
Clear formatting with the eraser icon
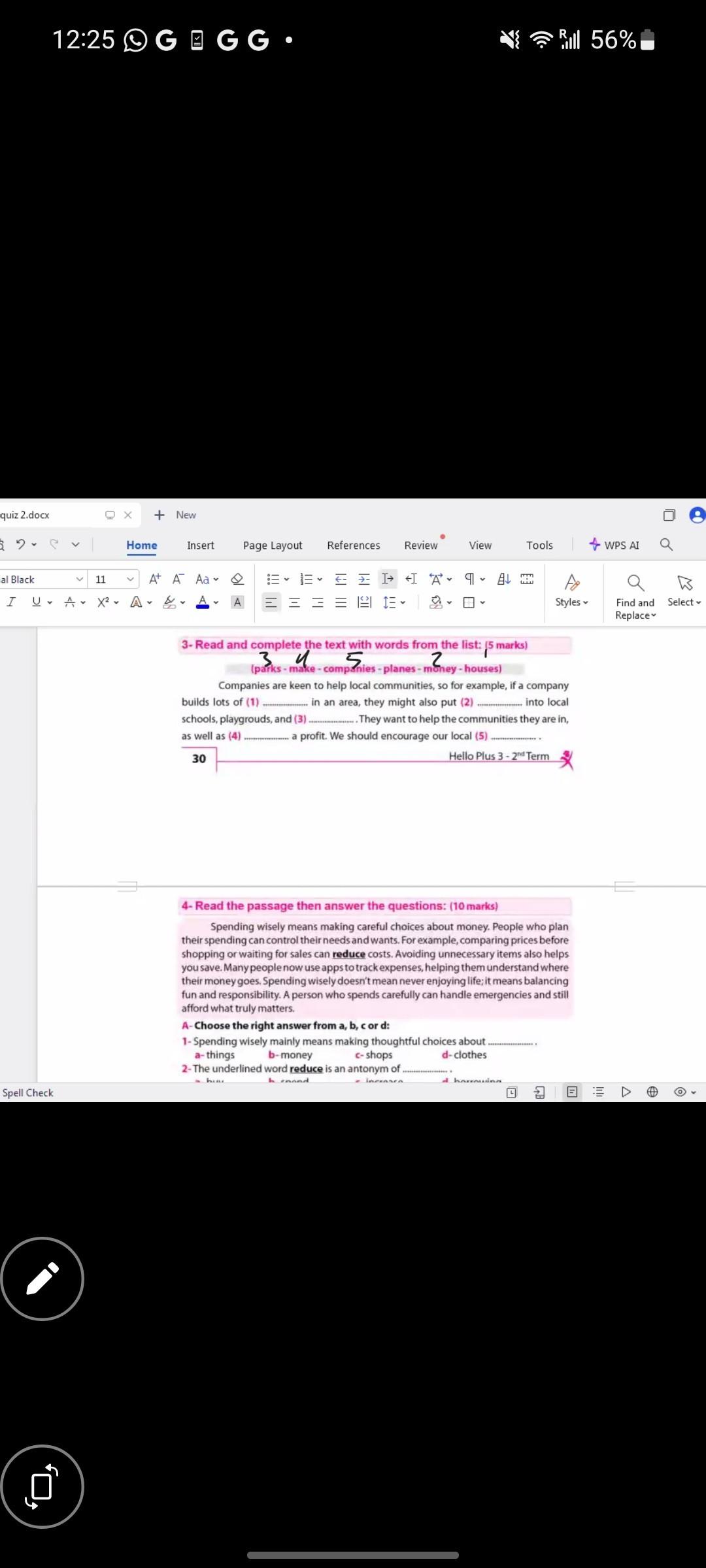coord(238,579)
